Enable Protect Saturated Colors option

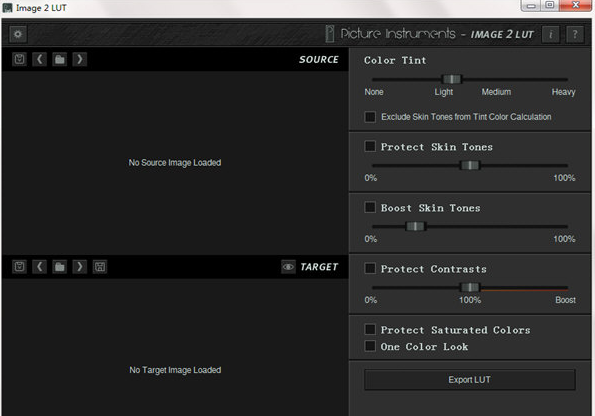[370, 329]
